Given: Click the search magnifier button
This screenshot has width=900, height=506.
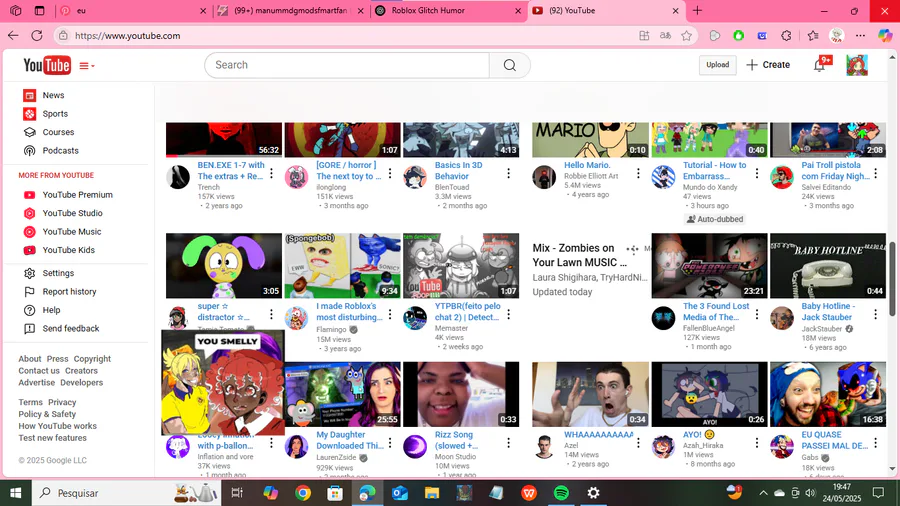Looking at the screenshot, I should (510, 65).
